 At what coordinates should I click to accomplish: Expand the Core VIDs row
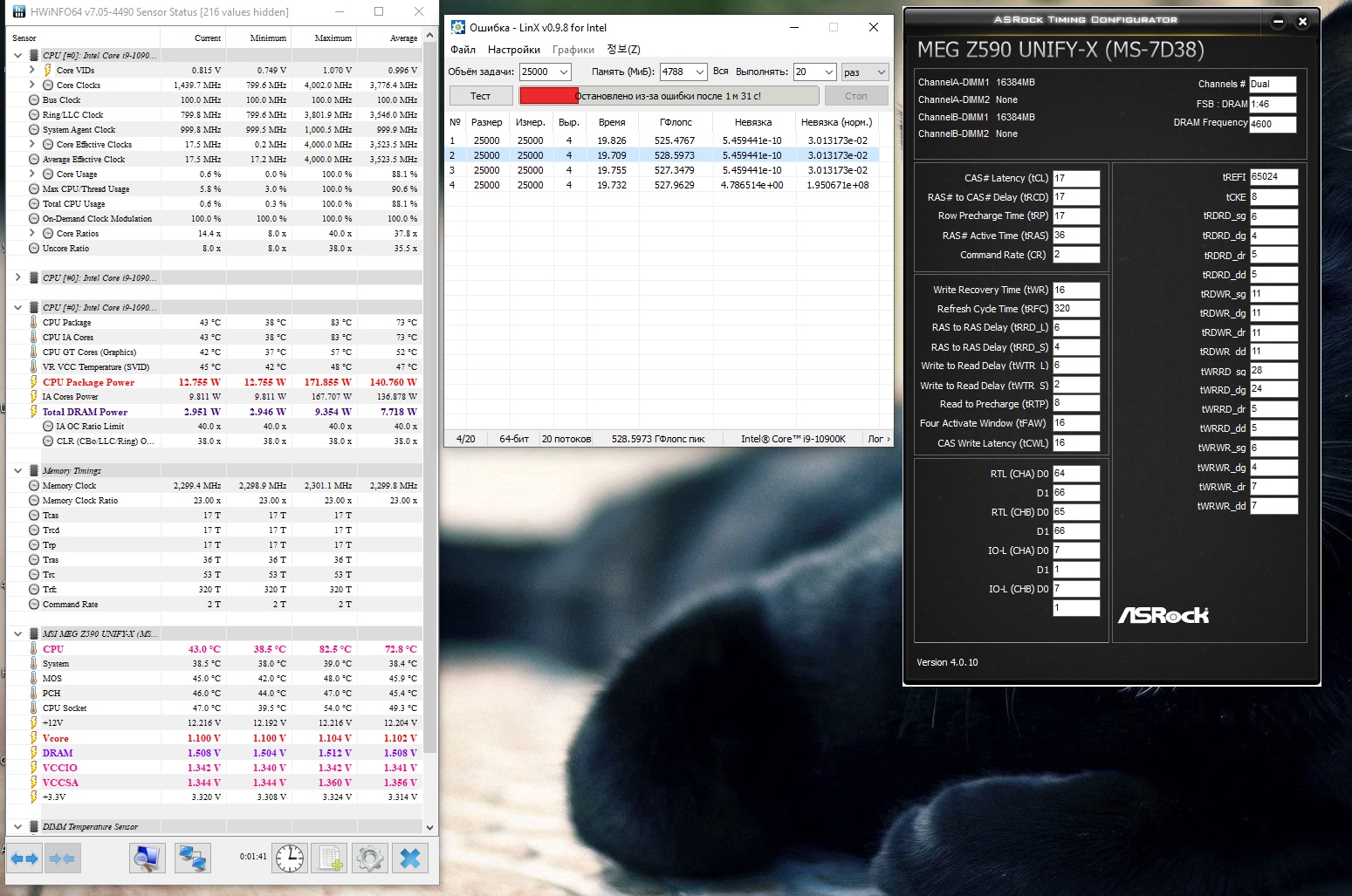32,70
